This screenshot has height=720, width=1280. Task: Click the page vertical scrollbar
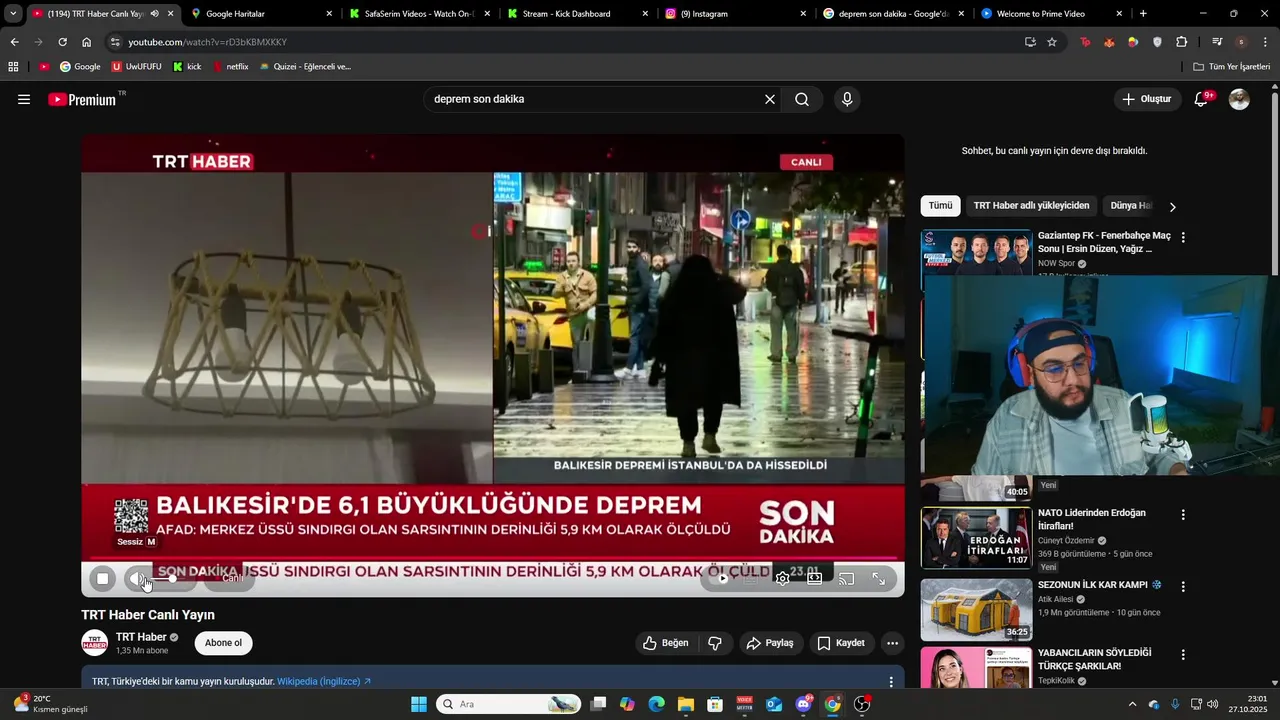pyautogui.click(x=1275, y=185)
